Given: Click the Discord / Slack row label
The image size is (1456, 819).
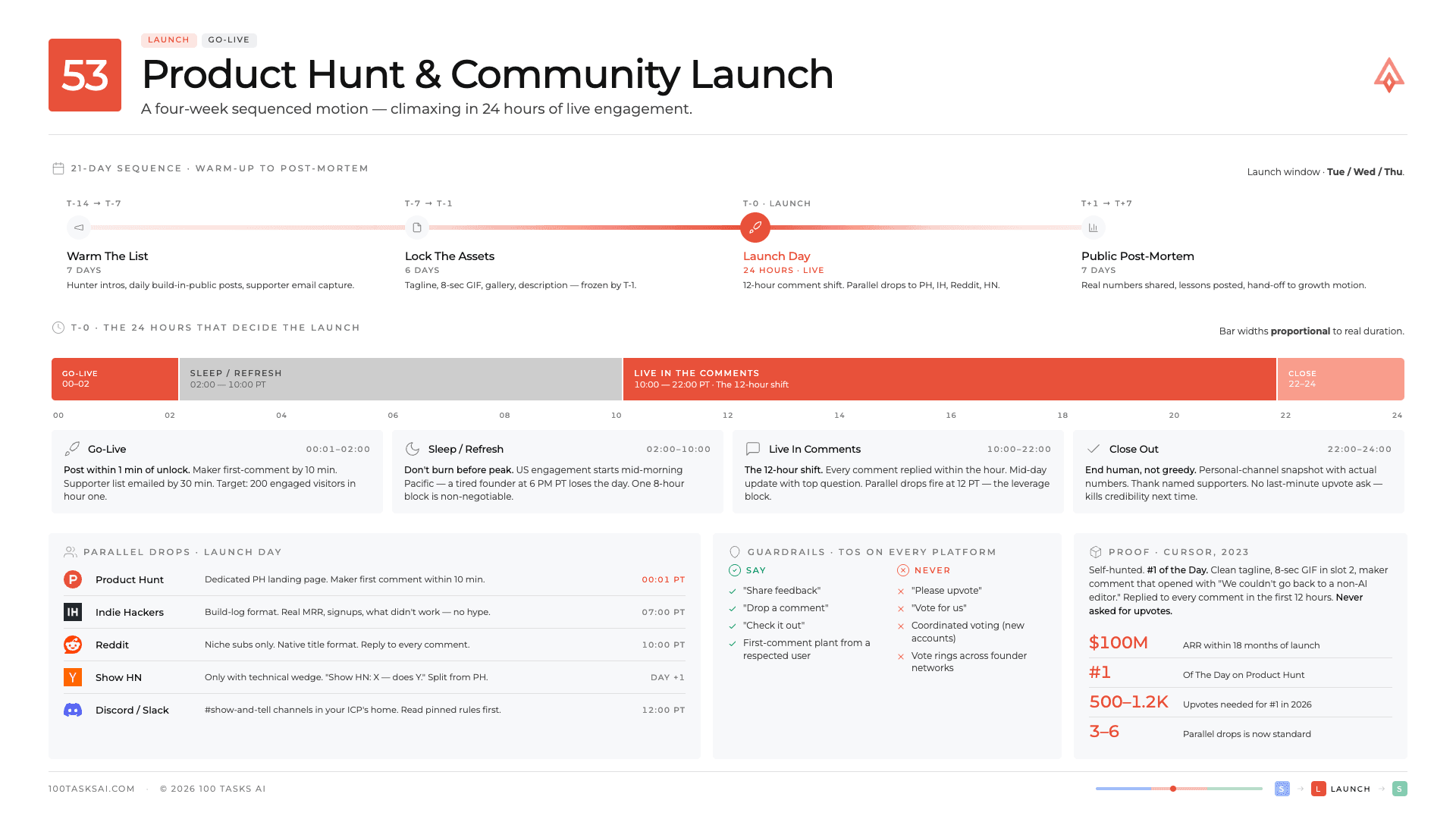Looking at the screenshot, I should click(x=132, y=710).
